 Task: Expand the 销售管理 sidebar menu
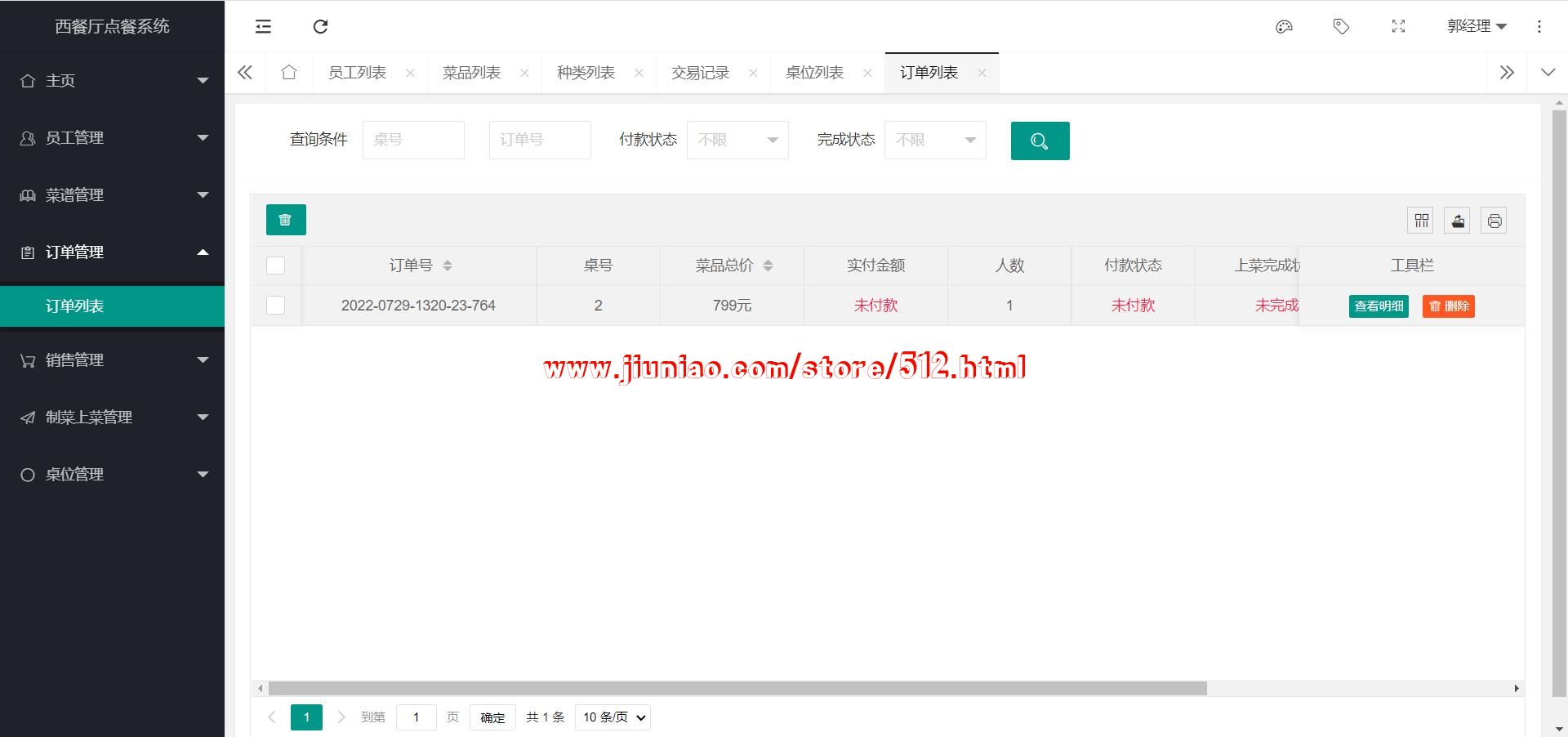click(112, 360)
